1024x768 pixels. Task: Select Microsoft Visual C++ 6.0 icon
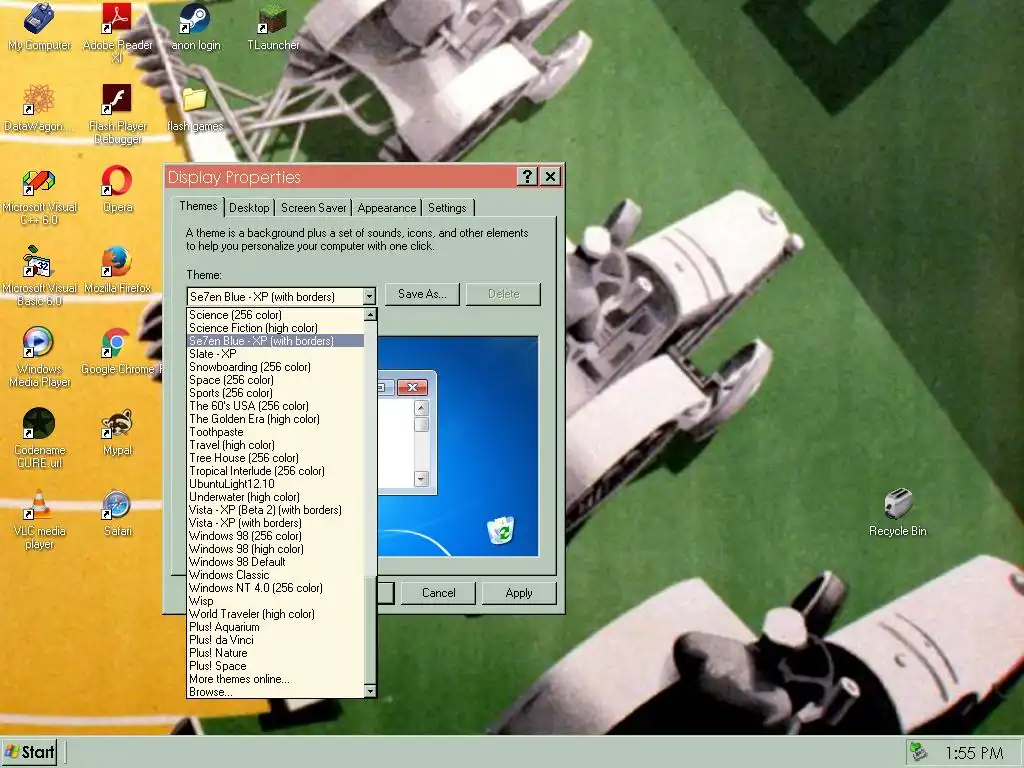(x=39, y=195)
